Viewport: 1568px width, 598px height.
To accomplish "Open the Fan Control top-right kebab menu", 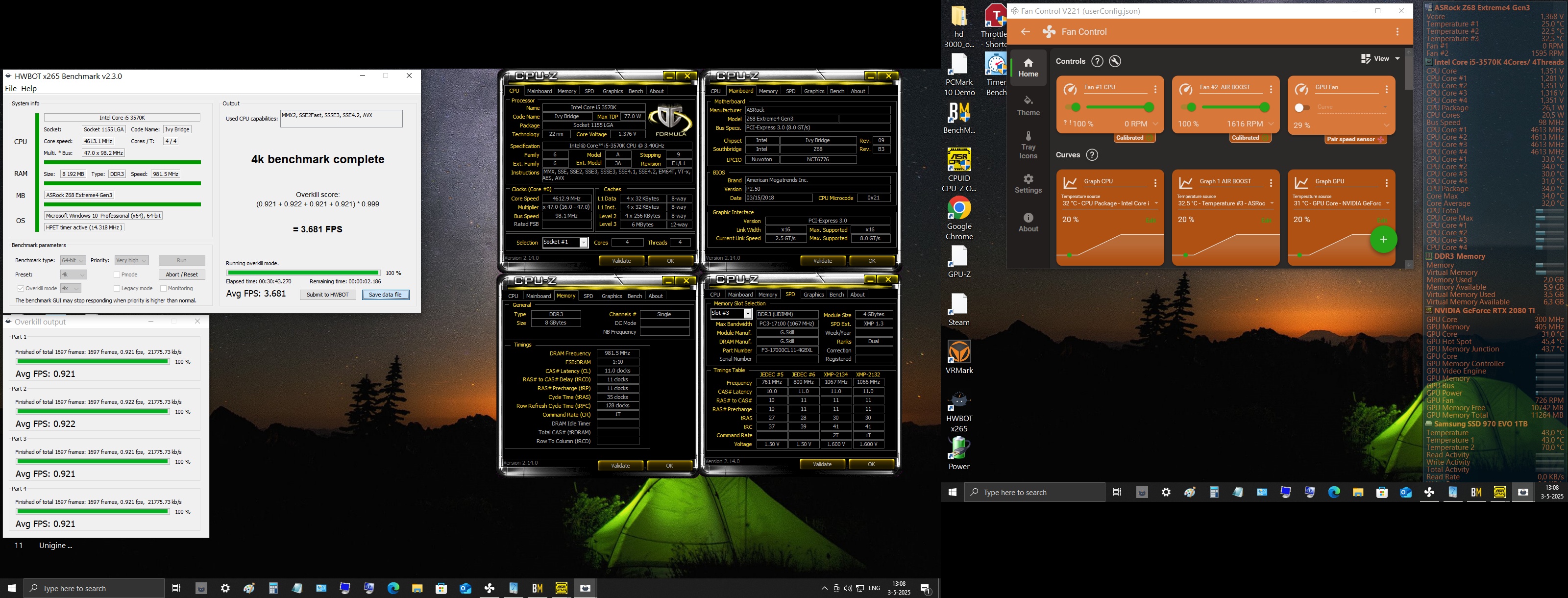I will point(1397,32).
